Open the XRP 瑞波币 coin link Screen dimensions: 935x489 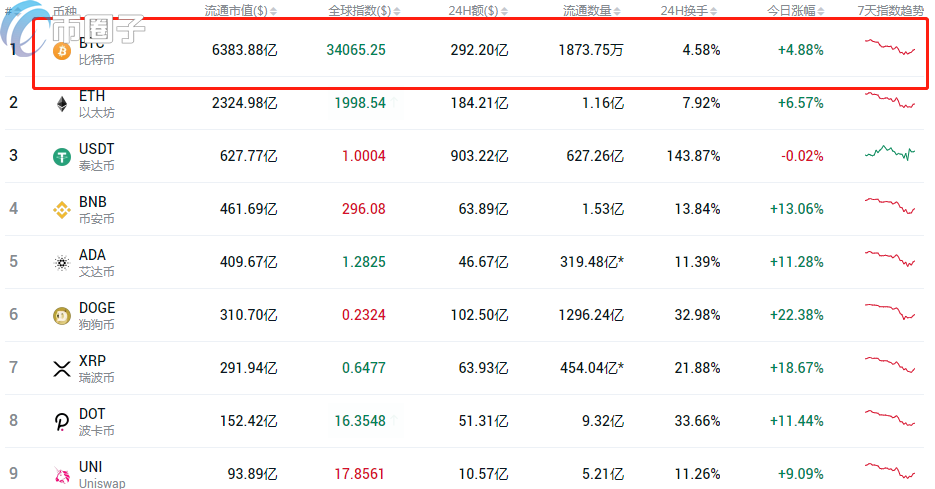coord(97,369)
